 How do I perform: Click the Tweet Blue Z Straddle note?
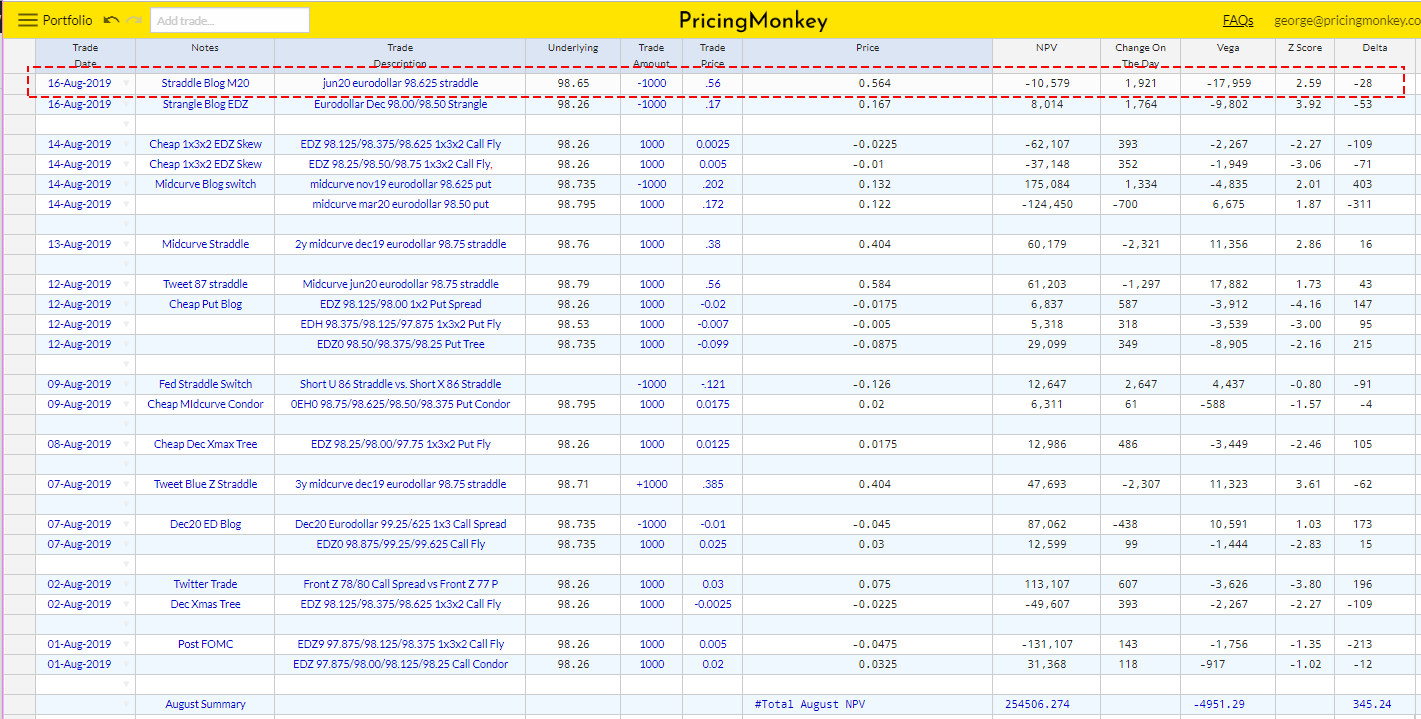point(205,484)
